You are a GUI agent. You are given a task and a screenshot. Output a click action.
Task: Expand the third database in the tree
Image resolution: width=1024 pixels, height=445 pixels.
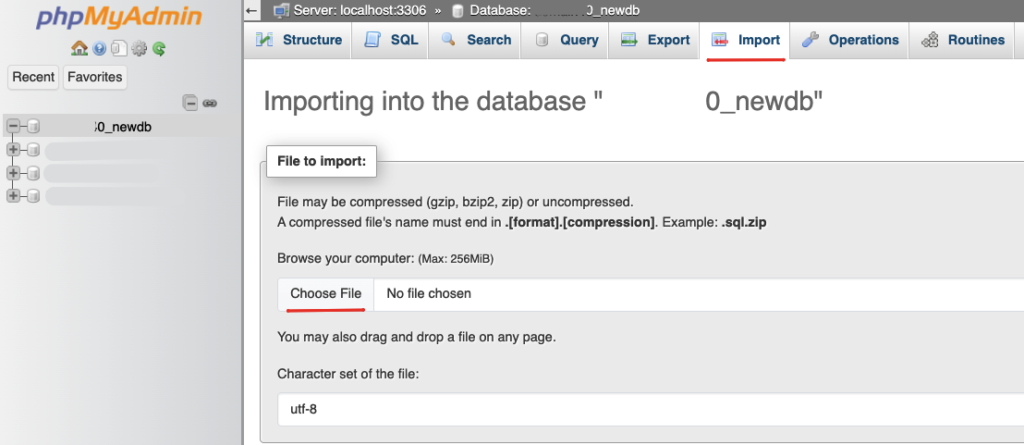(x=13, y=173)
